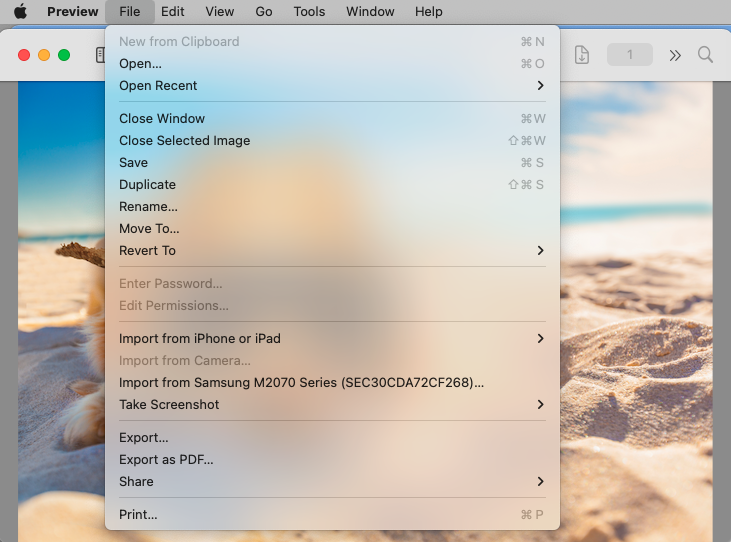Open the Window menu
This screenshot has height=542, width=731.
point(370,11)
